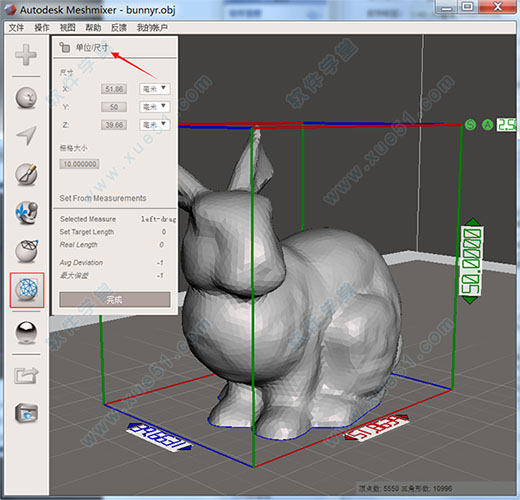Open the Print tool icon
Image resolution: width=520 pixels, height=500 pixels.
[x=27, y=413]
